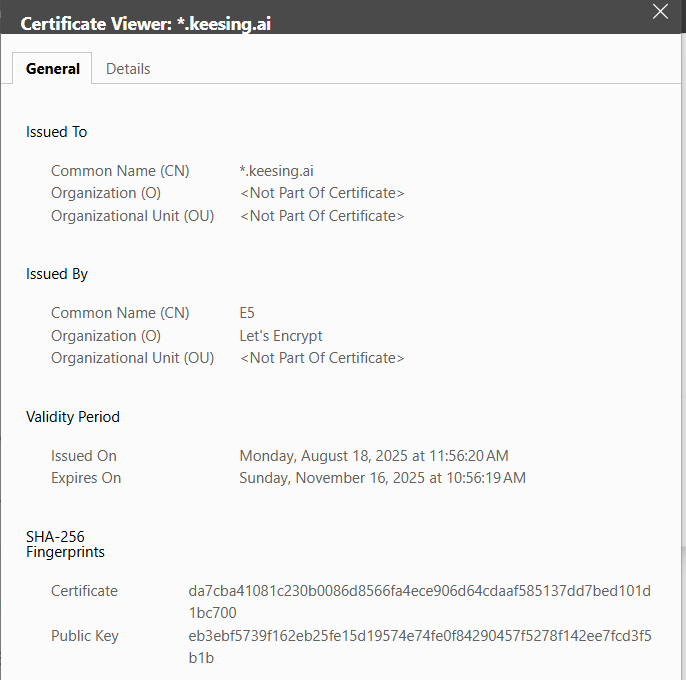Click the SHA-256 Fingerprints heading
This screenshot has width=686, height=680.
coord(65,544)
